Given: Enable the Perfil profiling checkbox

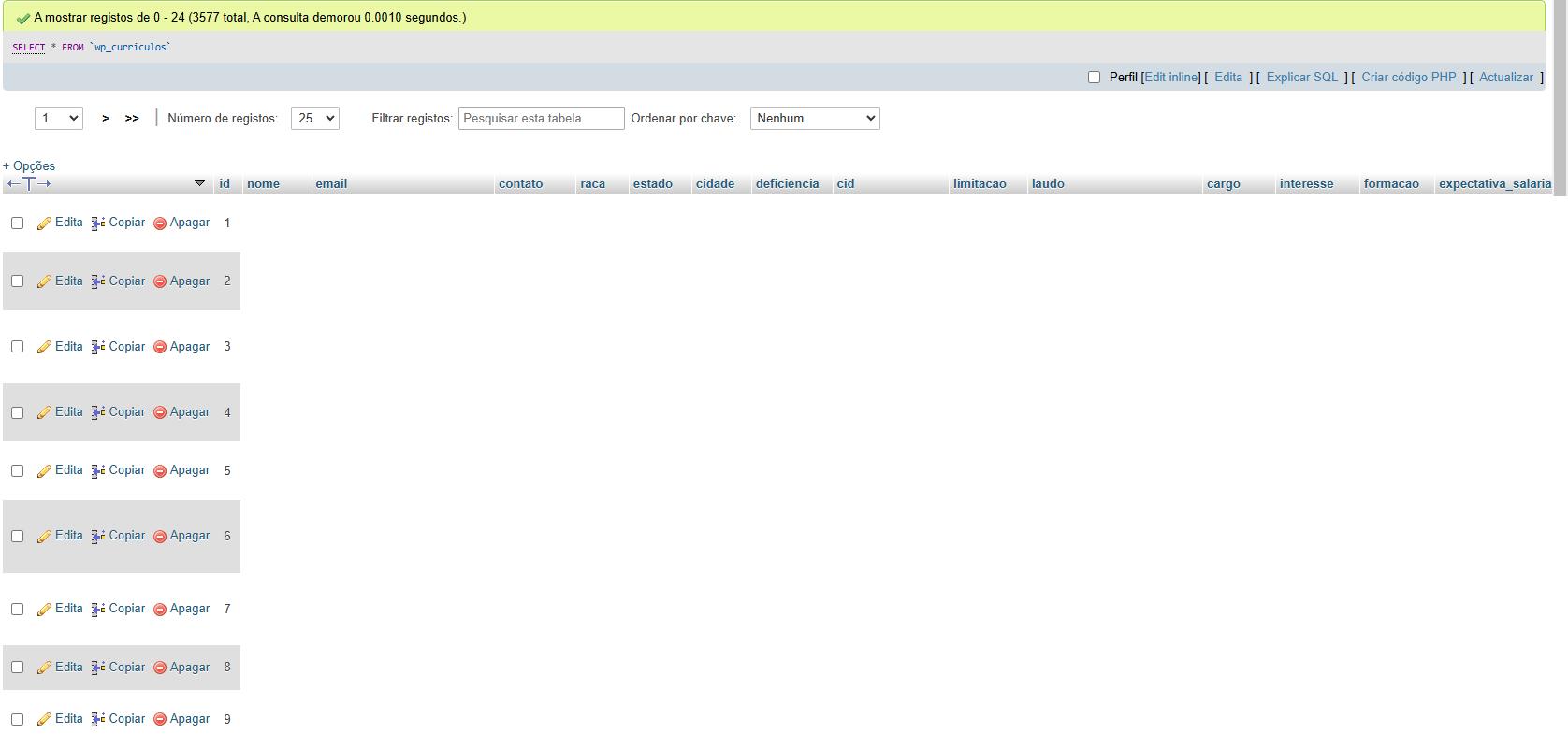Looking at the screenshot, I should pyautogui.click(x=1094, y=78).
